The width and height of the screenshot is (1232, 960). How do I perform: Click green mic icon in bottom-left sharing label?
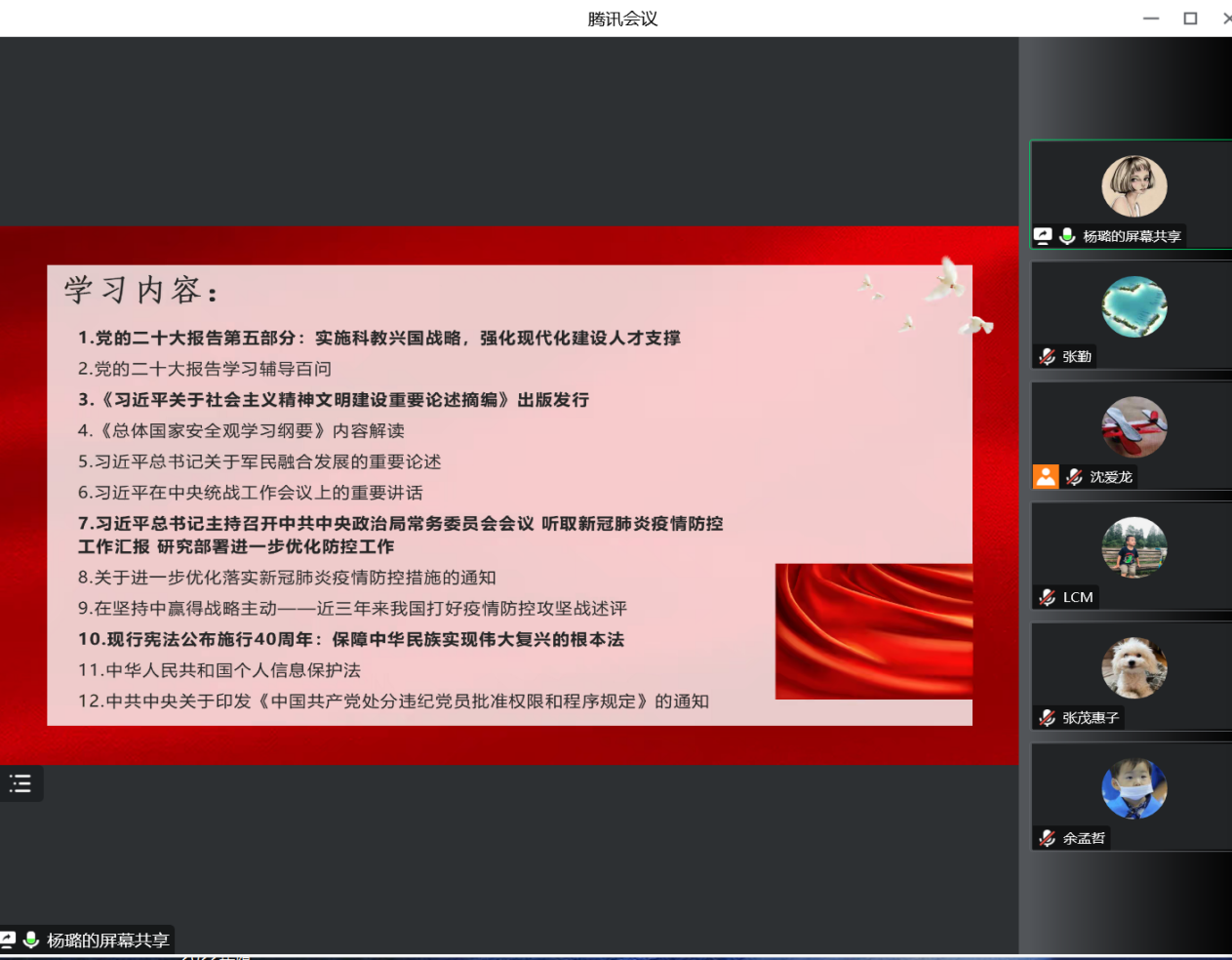31,940
